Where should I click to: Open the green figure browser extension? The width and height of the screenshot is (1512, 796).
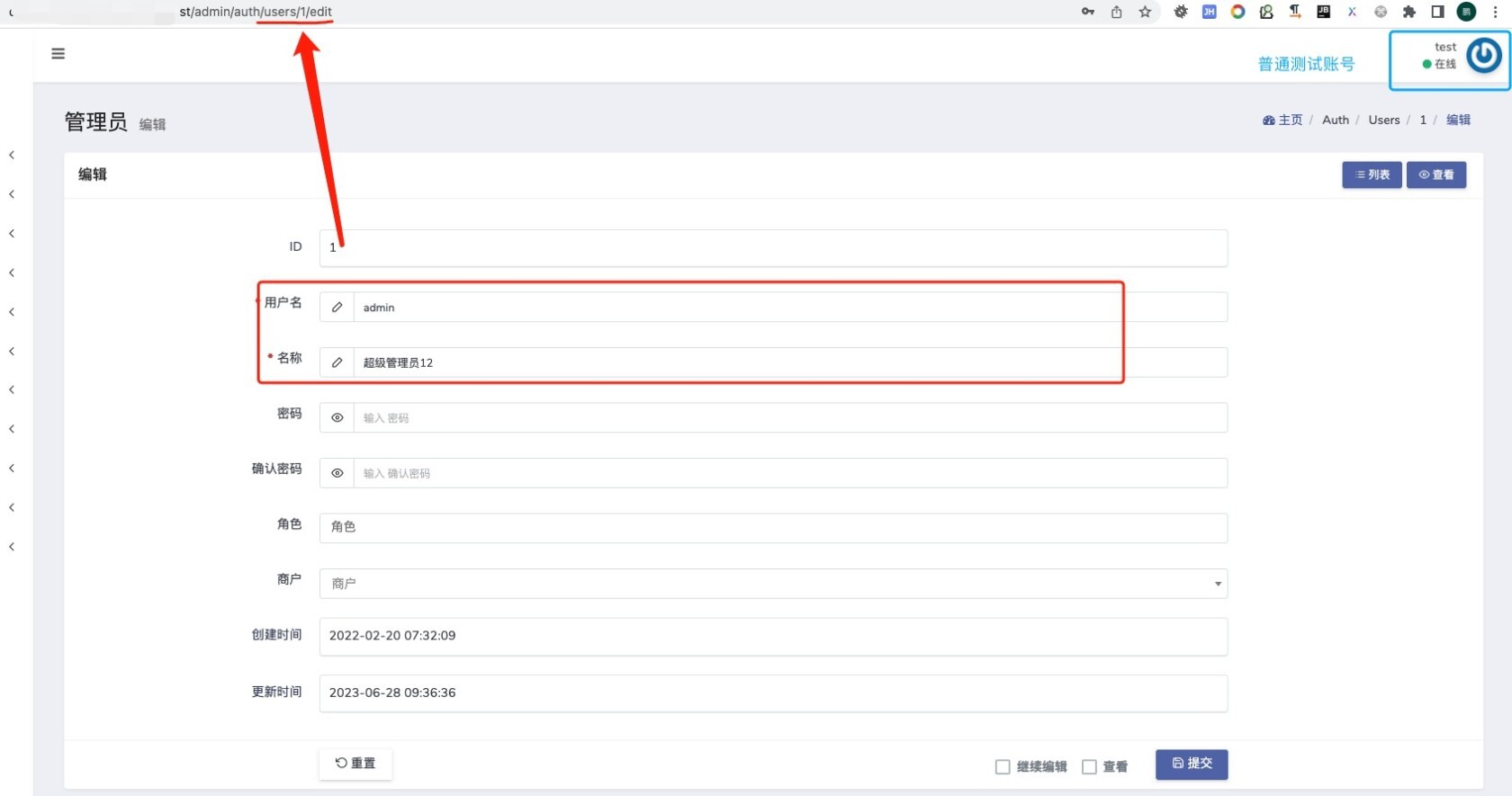(1266, 12)
